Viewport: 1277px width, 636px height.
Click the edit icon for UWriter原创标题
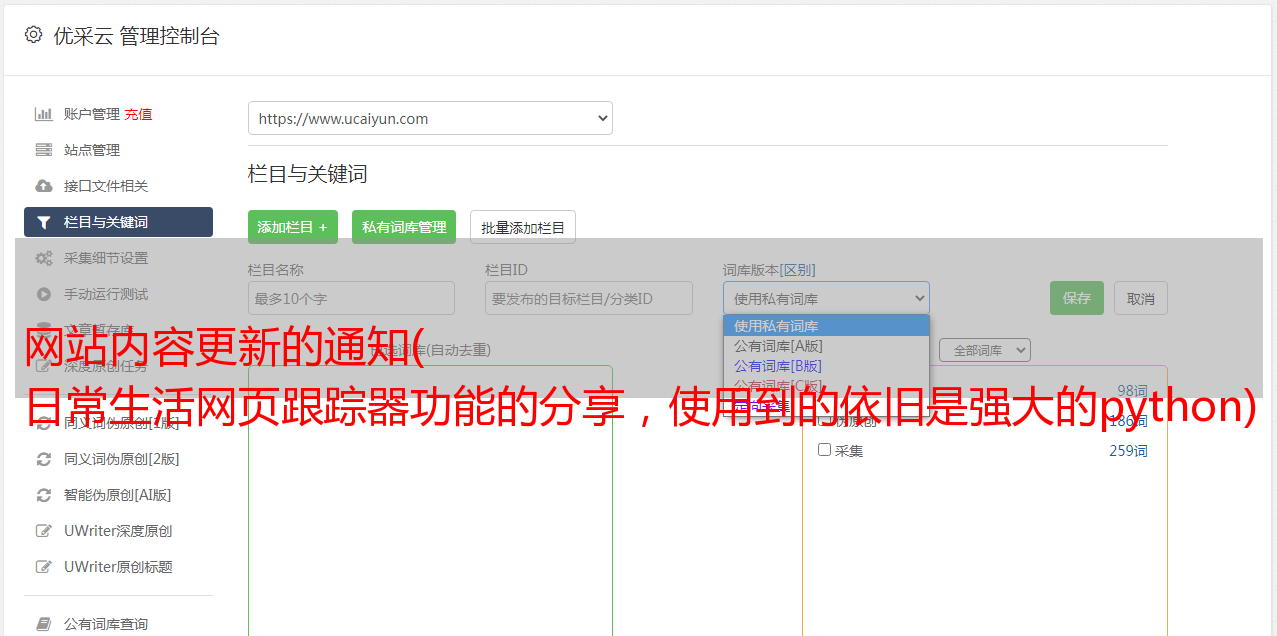[x=44, y=567]
